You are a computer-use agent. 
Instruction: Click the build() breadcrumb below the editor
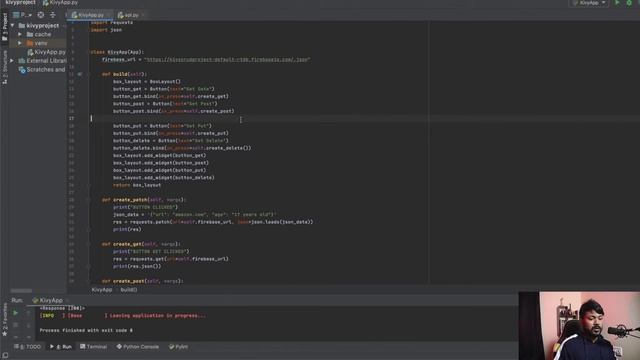tap(129, 289)
